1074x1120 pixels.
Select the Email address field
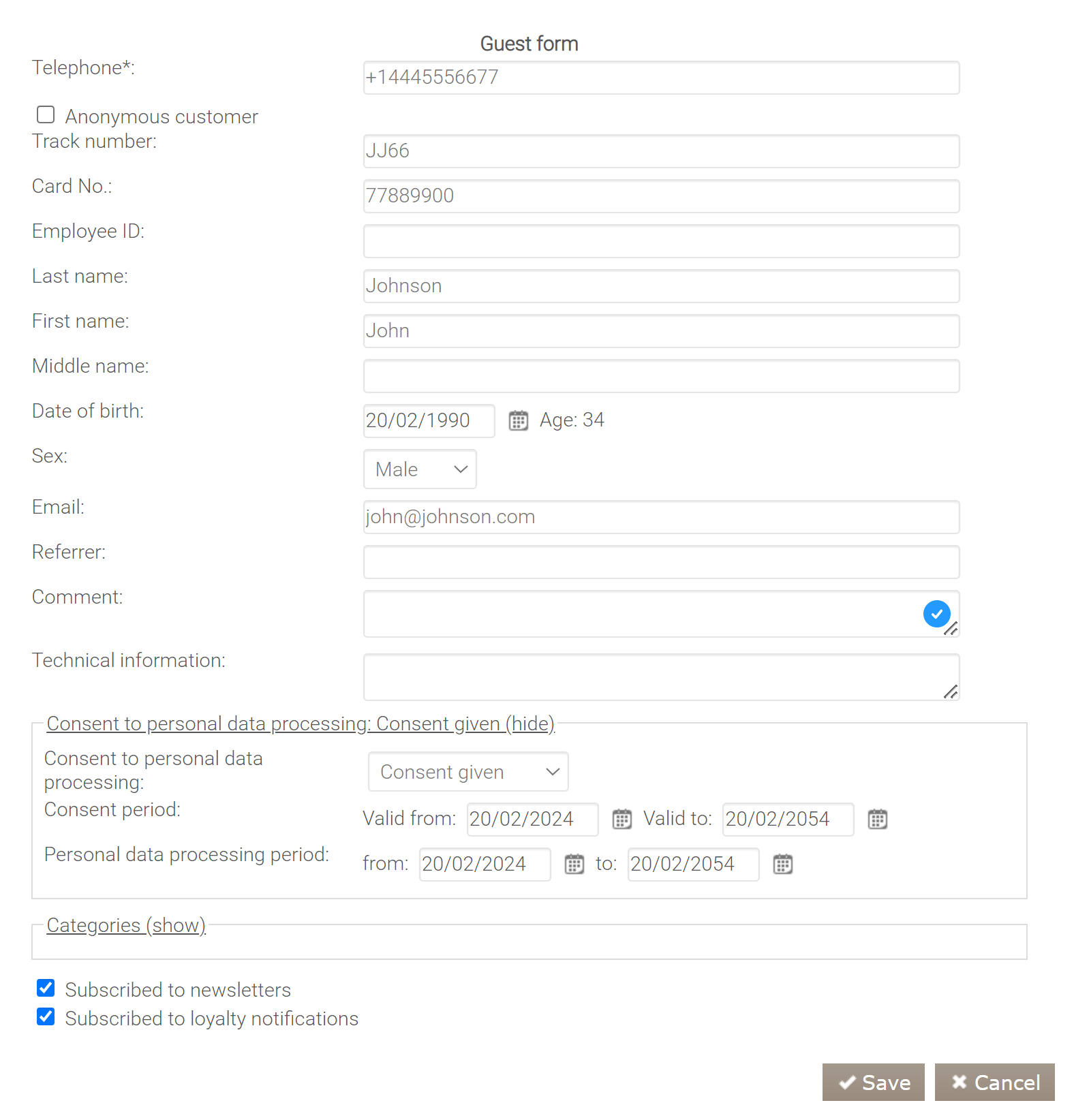tap(661, 517)
